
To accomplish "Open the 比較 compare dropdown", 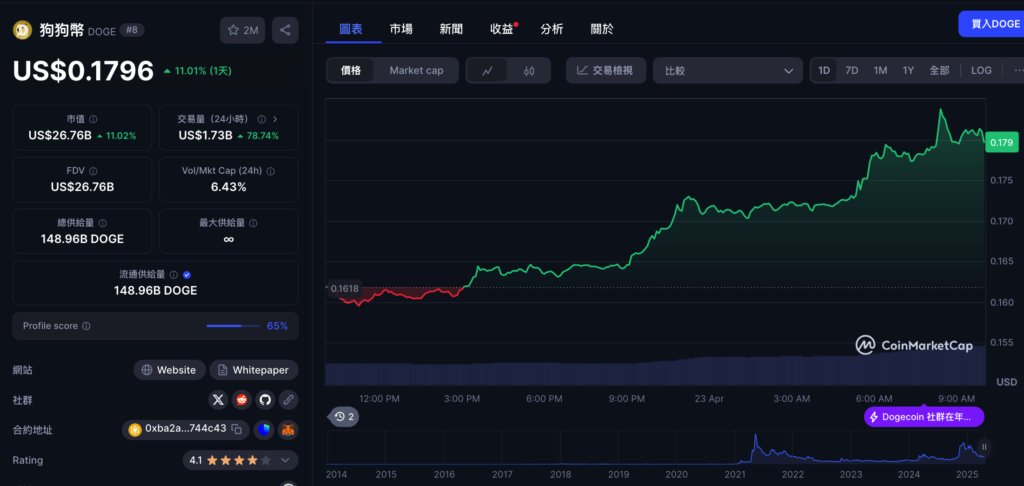I will [x=727, y=71].
